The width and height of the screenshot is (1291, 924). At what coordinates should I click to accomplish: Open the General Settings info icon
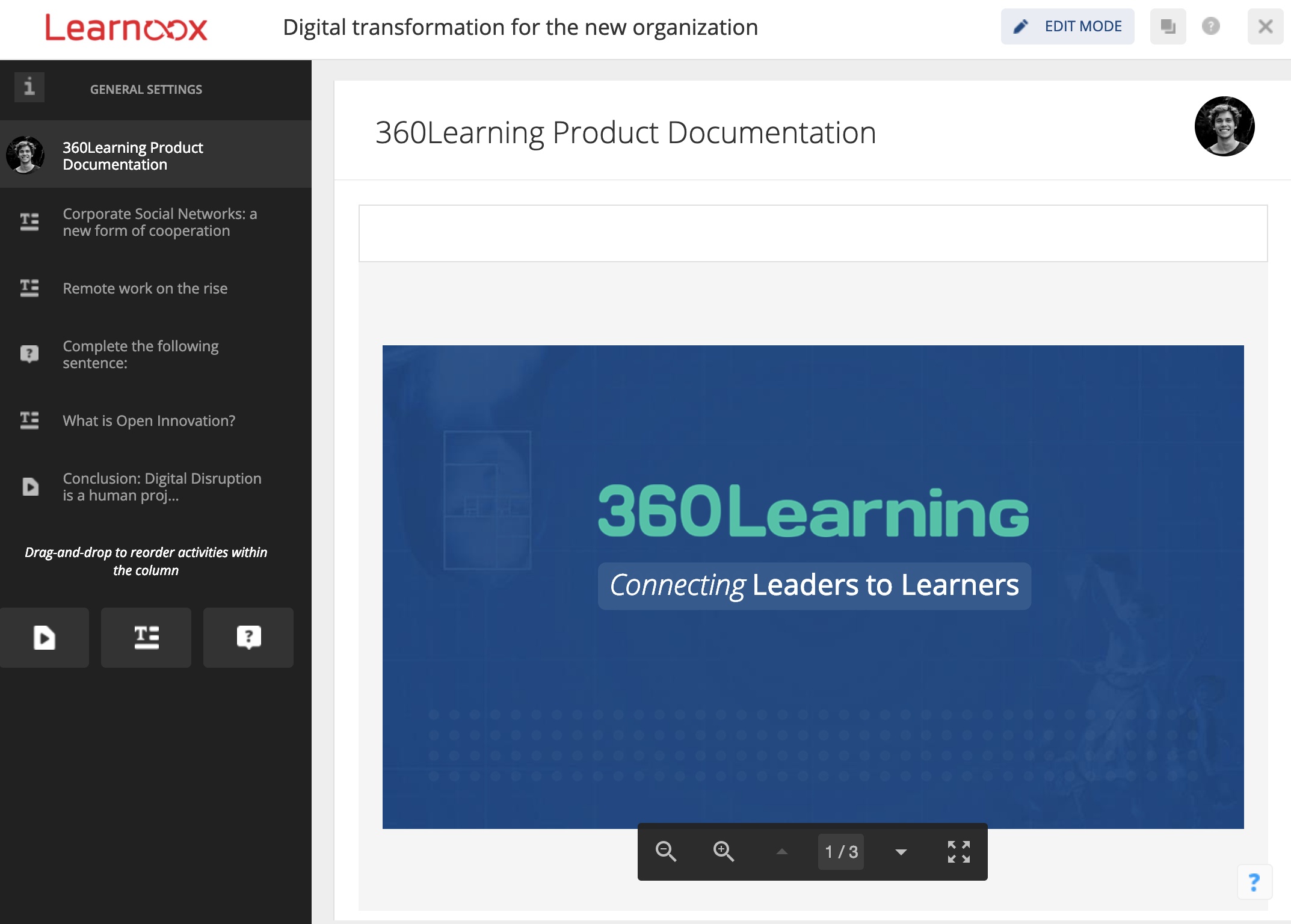[29, 88]
